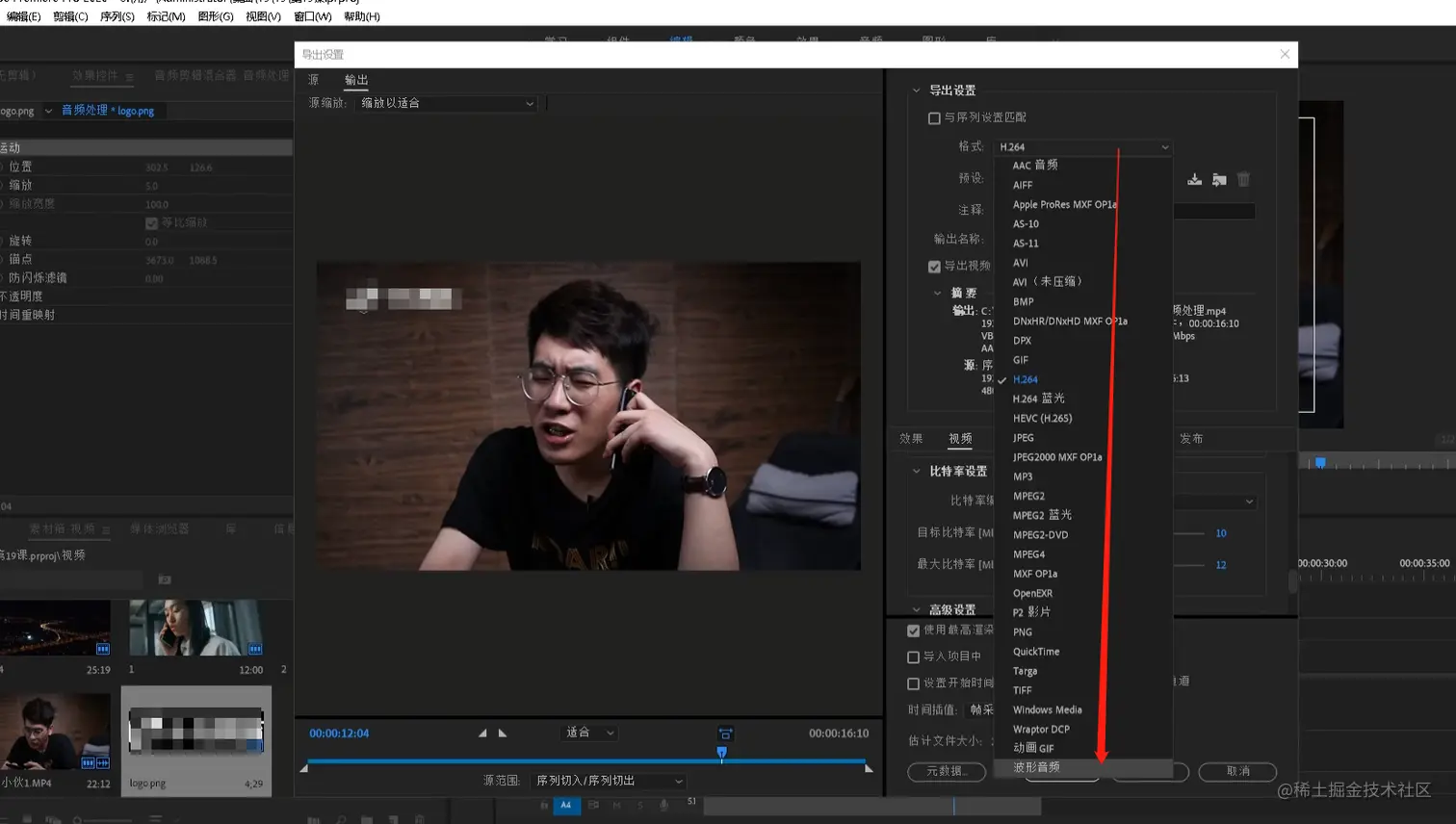
Task: Select the 小伙1.MP4 clip thumbnail
Action: (x=55, y=732)
